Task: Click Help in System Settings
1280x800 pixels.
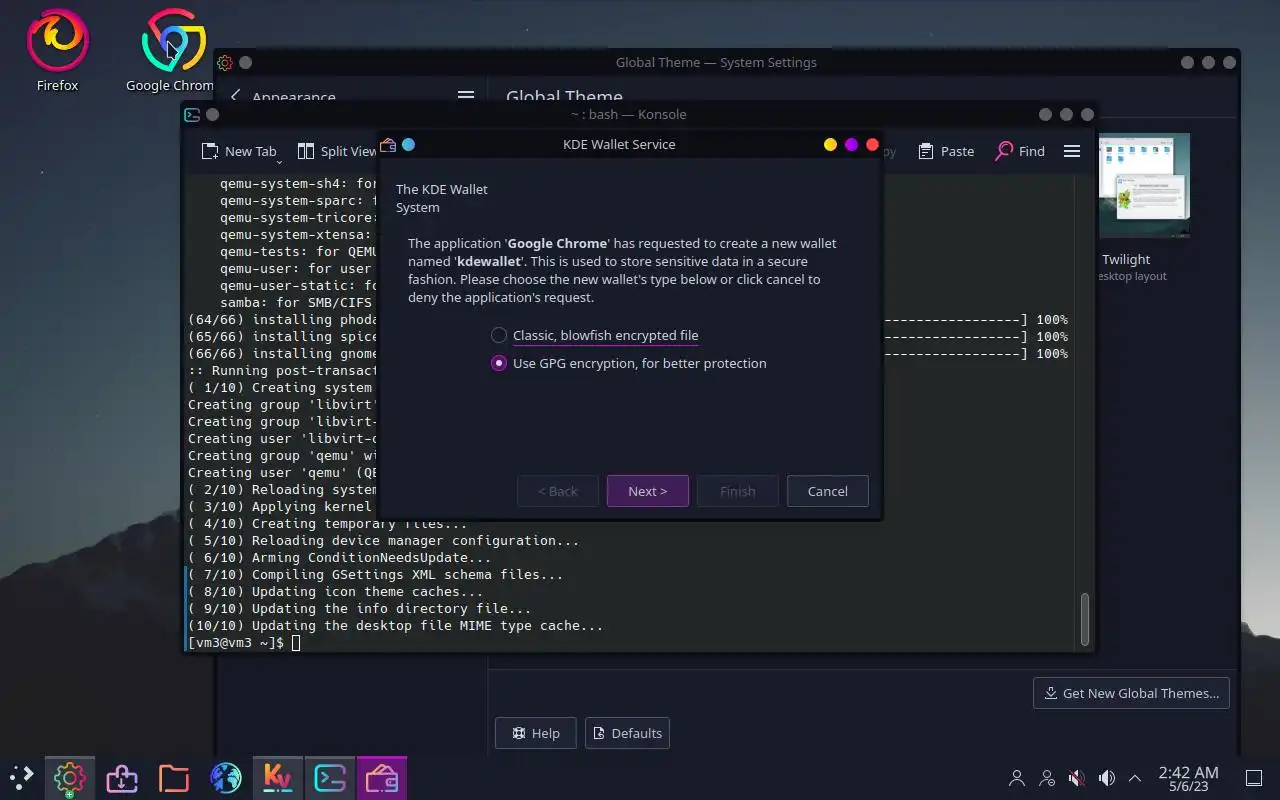Action: click(x=535, y=733)
